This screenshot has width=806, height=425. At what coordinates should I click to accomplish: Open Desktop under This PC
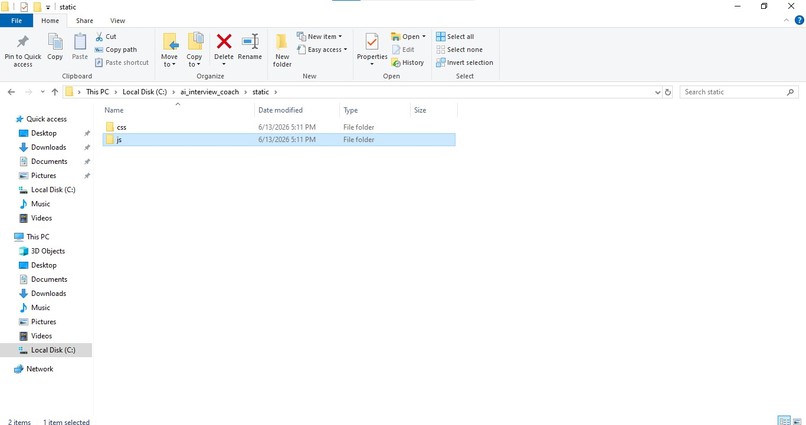click(x=44, y=265)
